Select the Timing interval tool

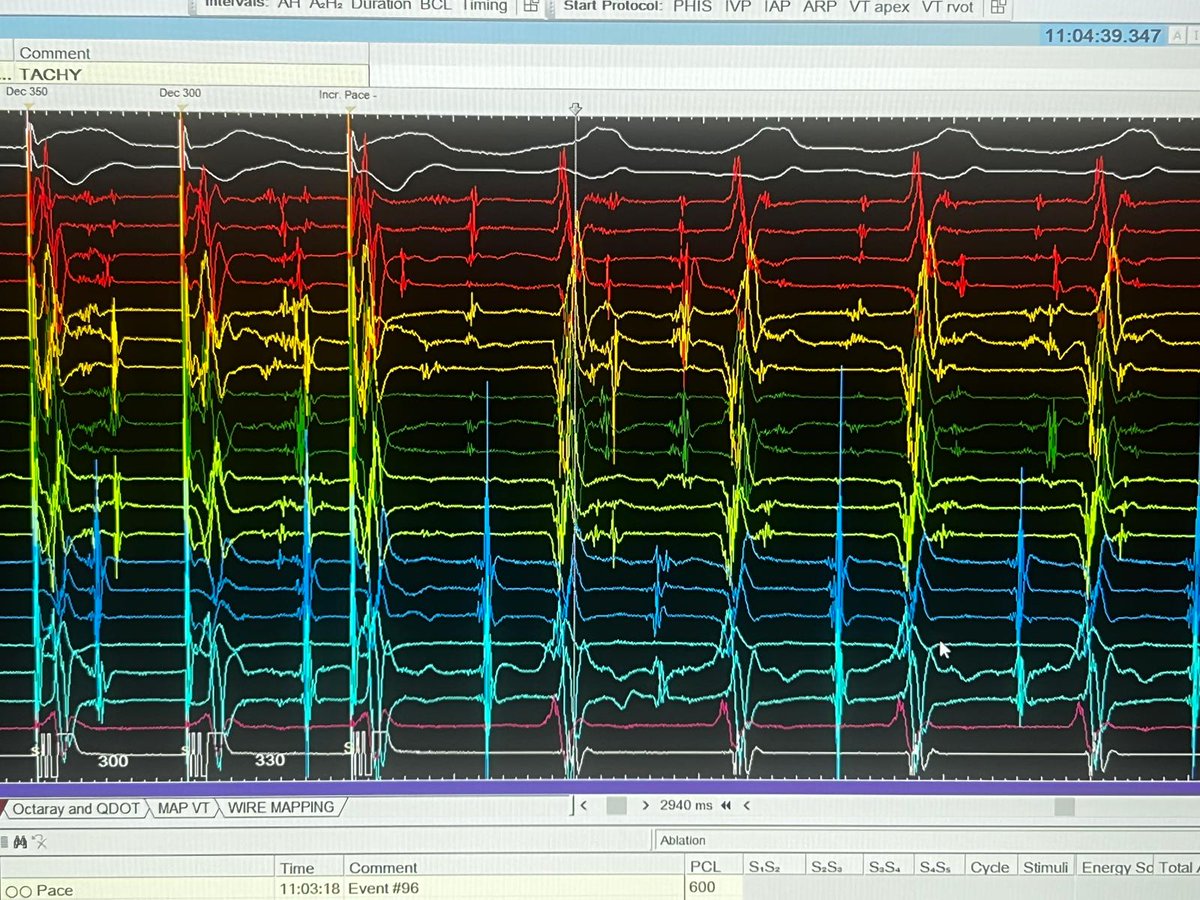pos(484,5)
